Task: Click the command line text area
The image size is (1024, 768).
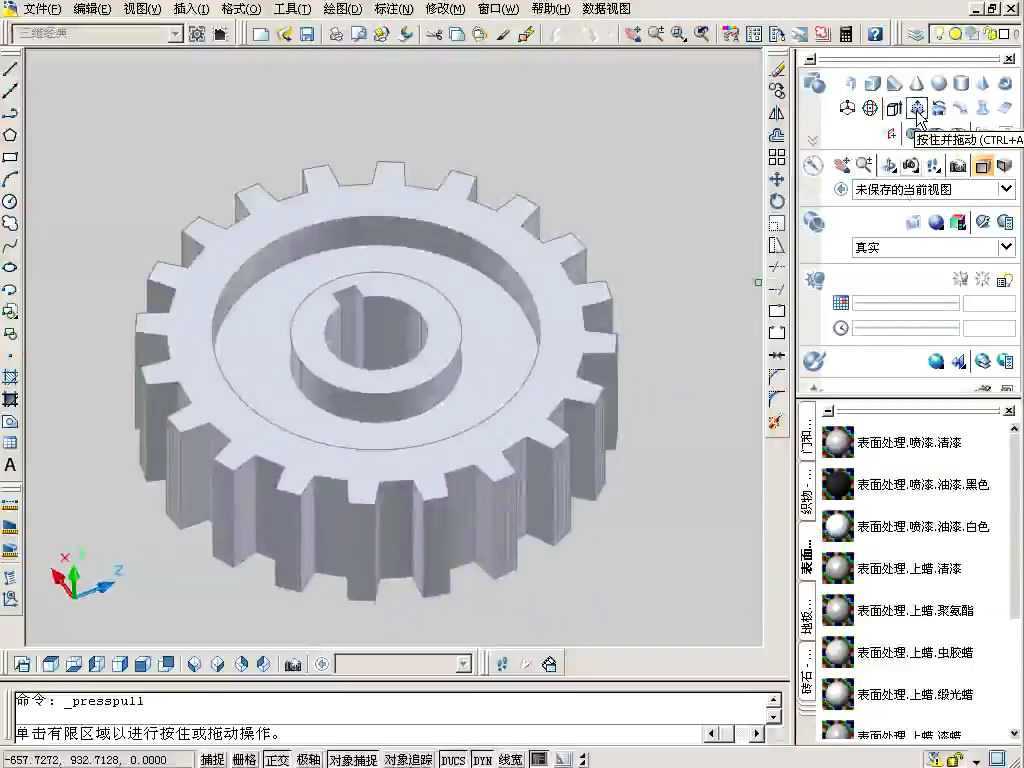Action: pyautogui.click(x=391, y=717)
